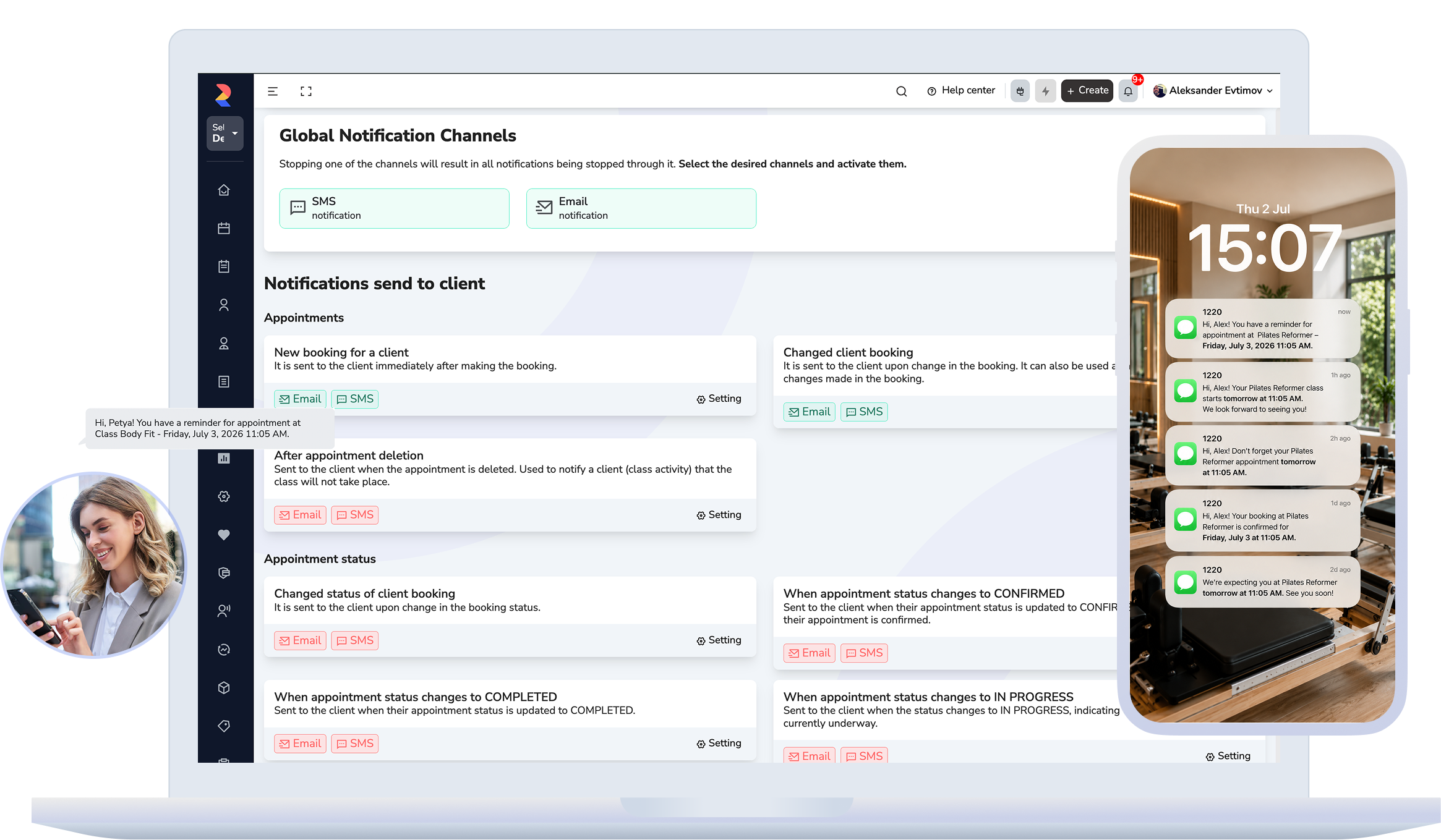The image size is (1441, 840).
Task: Click the 'Notifications send to client' heading
Action: point(374,283)
